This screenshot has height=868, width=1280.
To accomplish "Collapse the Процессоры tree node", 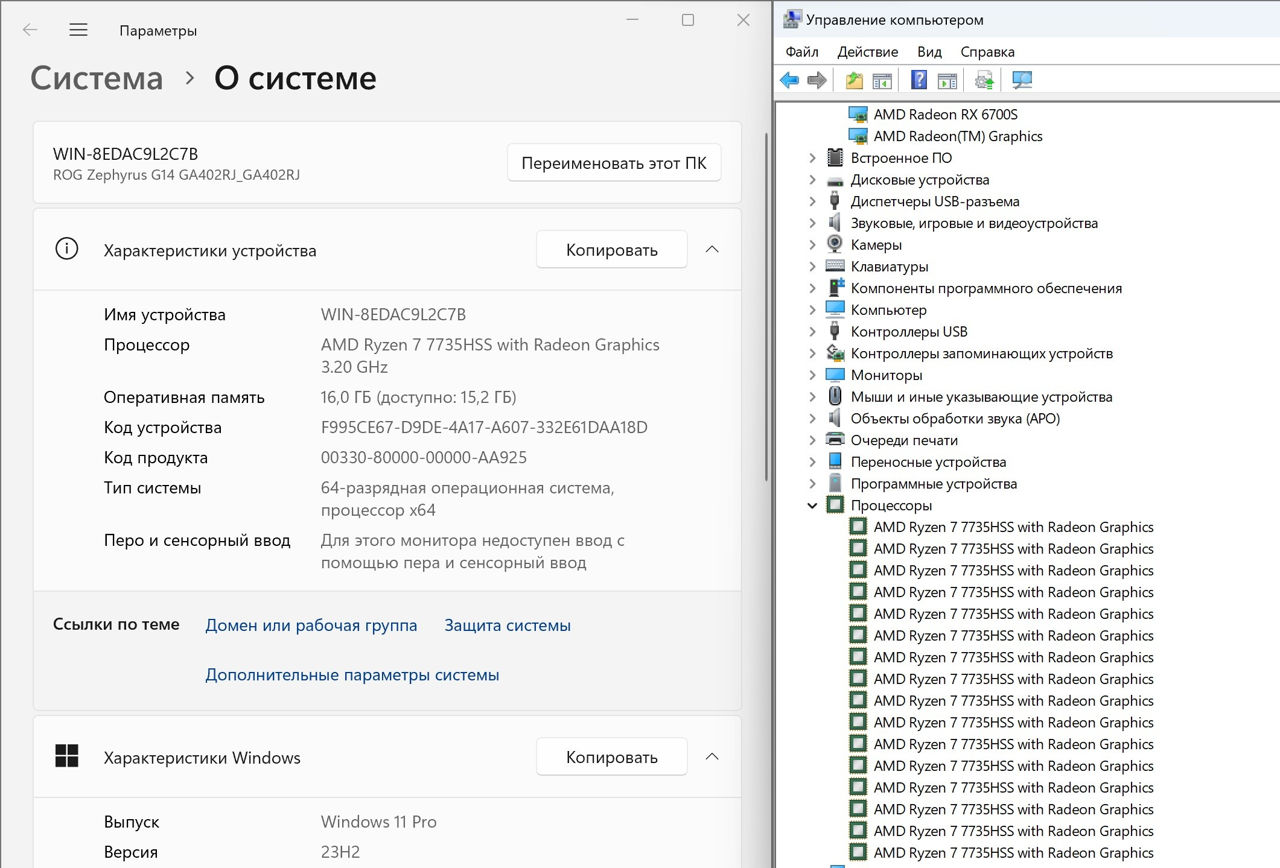I will (812, 506).
